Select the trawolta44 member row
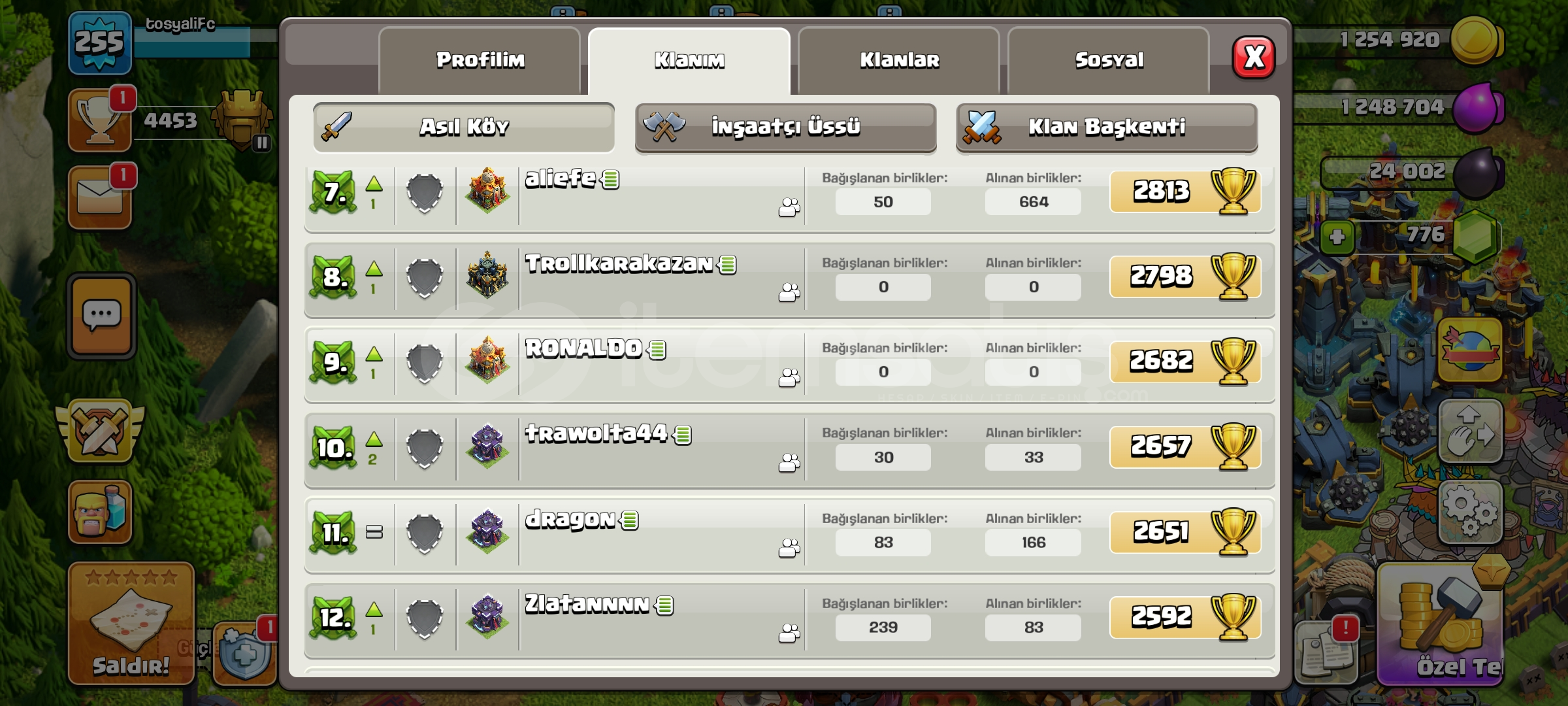This screenshot has height=706, width=1568. [x=789, y=450]
